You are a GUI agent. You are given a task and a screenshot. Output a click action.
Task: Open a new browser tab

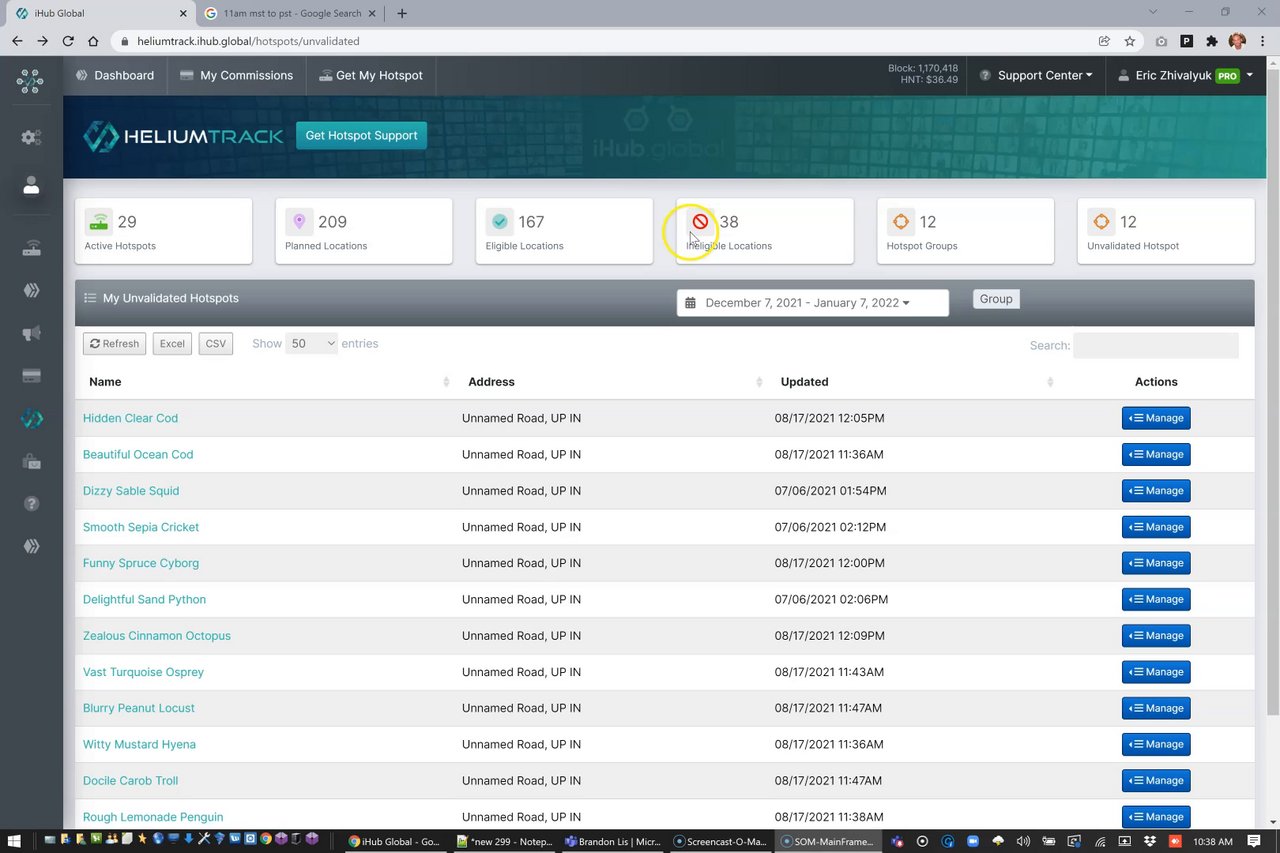tap(402, 13)
